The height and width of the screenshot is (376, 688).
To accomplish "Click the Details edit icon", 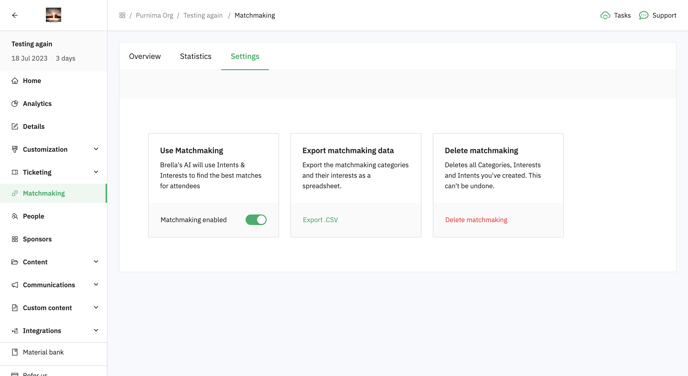I will pos(15,126).
